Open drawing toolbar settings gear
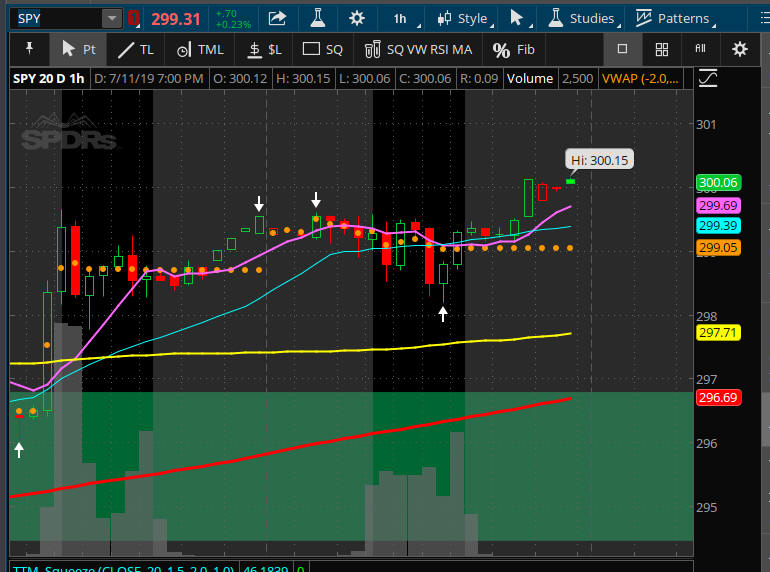The image size is (770, 572). tap(739, 48)
